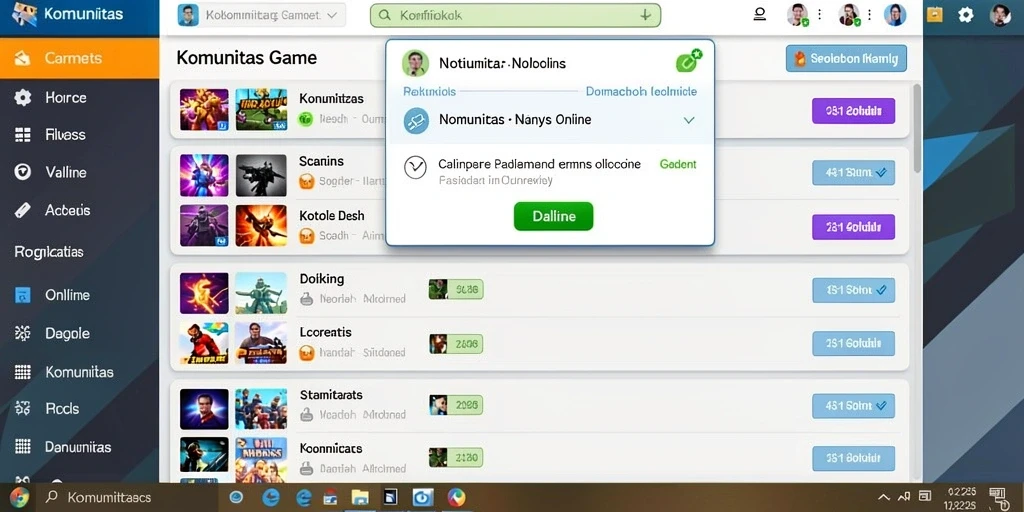Open the yellow notes icon in header

(935, 14)
